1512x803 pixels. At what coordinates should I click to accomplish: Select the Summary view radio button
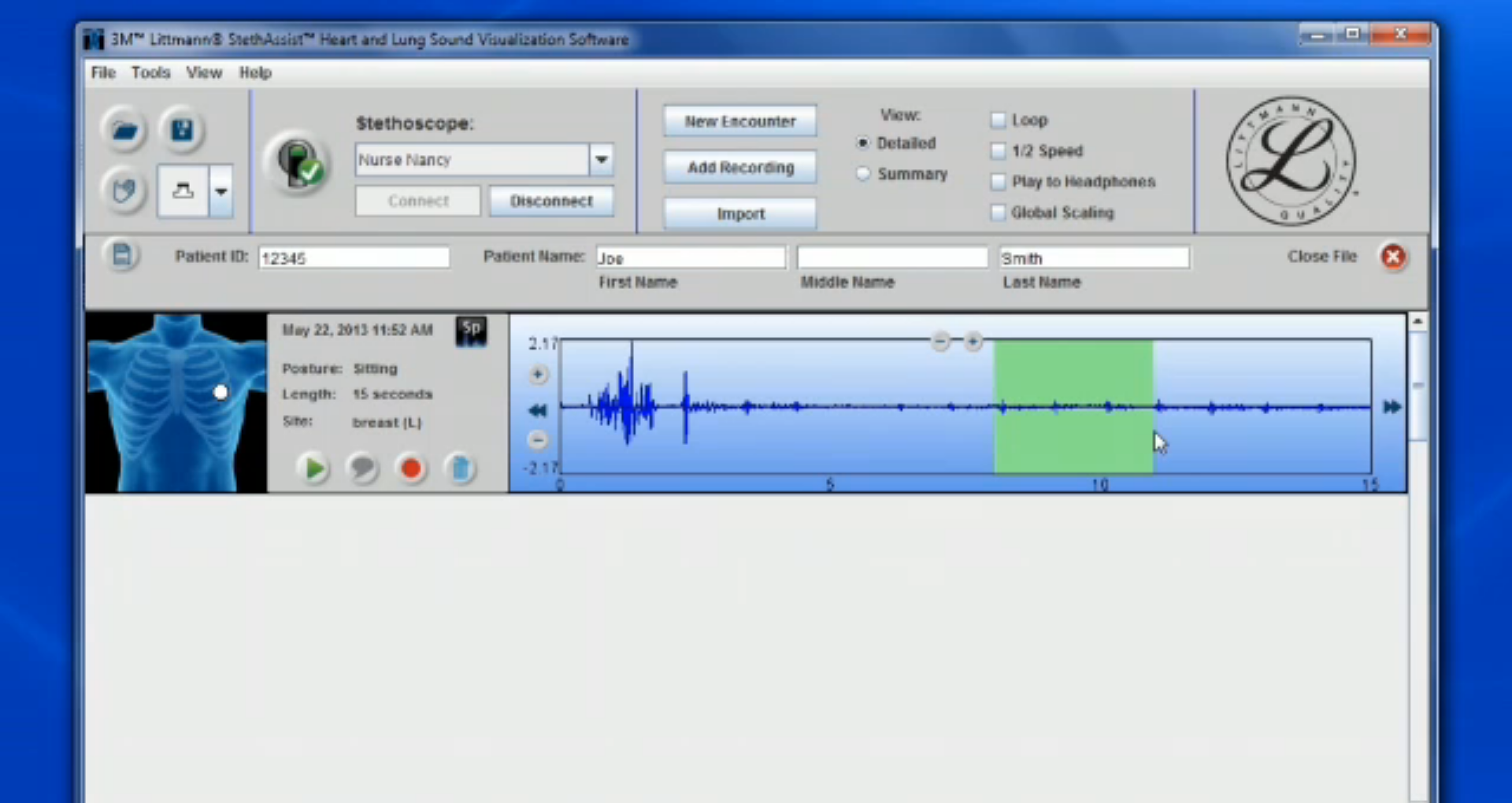[863, 174]
